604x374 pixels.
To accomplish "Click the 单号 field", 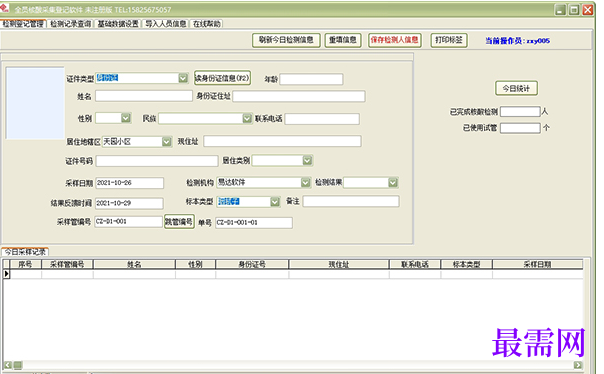I will pos(253,223).
